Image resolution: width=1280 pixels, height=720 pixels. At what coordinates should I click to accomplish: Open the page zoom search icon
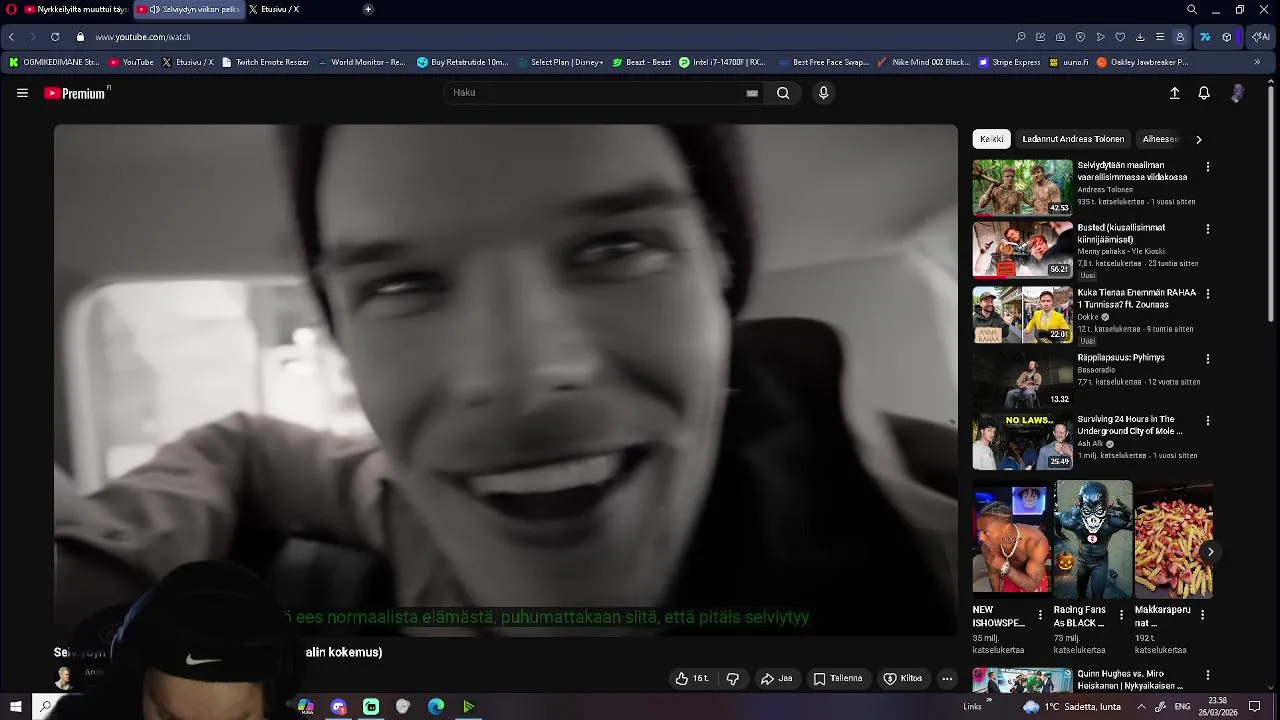coord(1021,37)
